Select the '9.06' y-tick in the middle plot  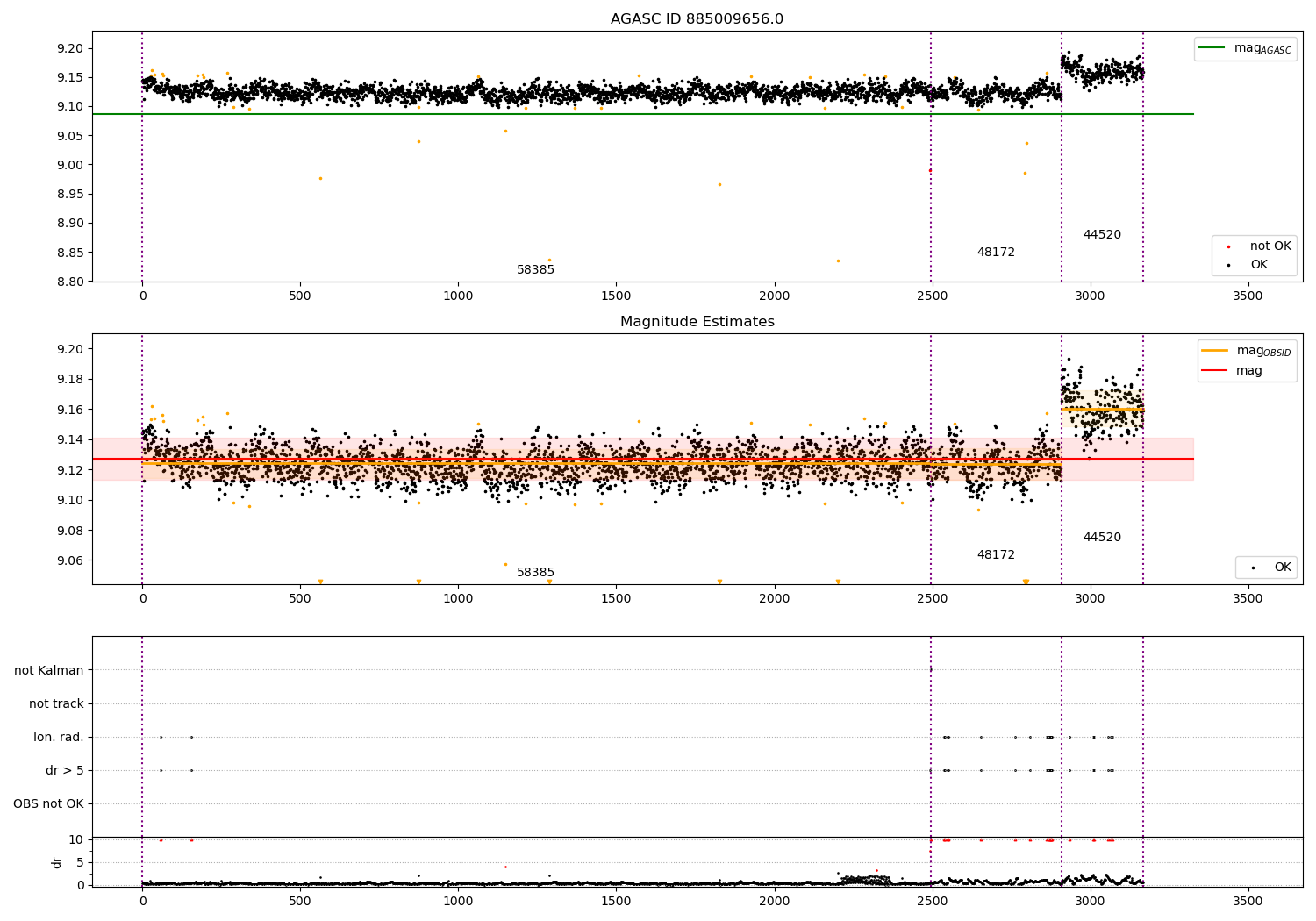pos(70,560)
